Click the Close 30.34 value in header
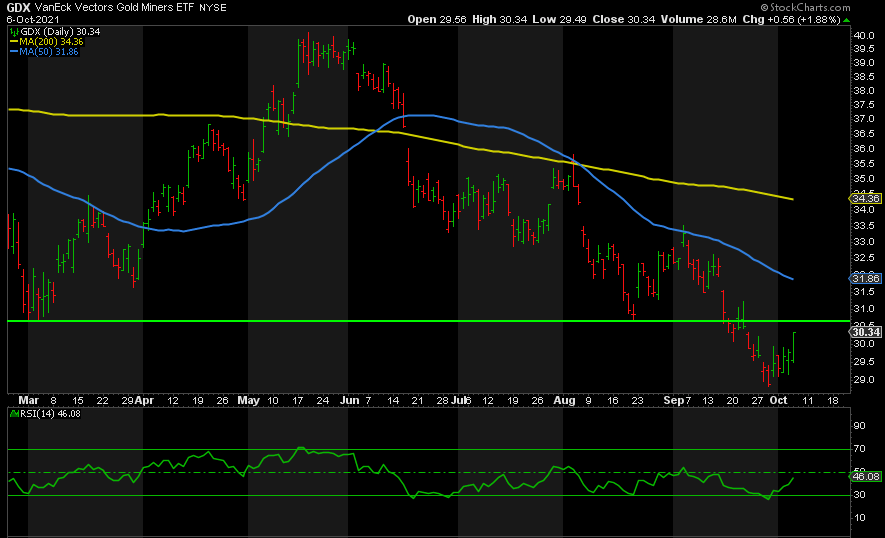885x538 pixels. pyautogui.click(x=624, y=19)
